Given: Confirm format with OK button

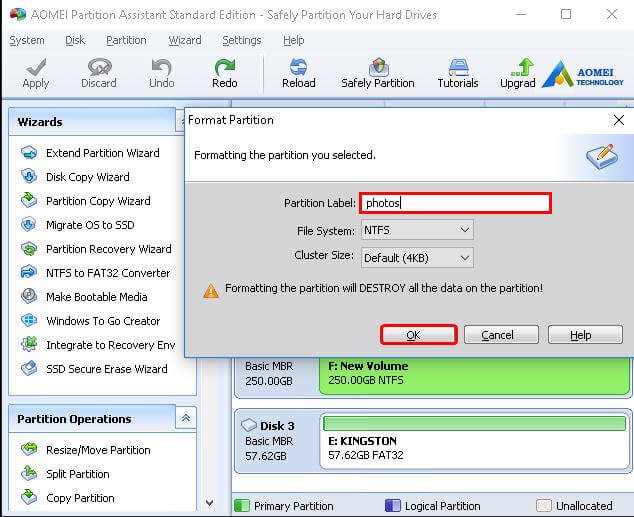Looking at the screenshot, I should click(418, 335).
